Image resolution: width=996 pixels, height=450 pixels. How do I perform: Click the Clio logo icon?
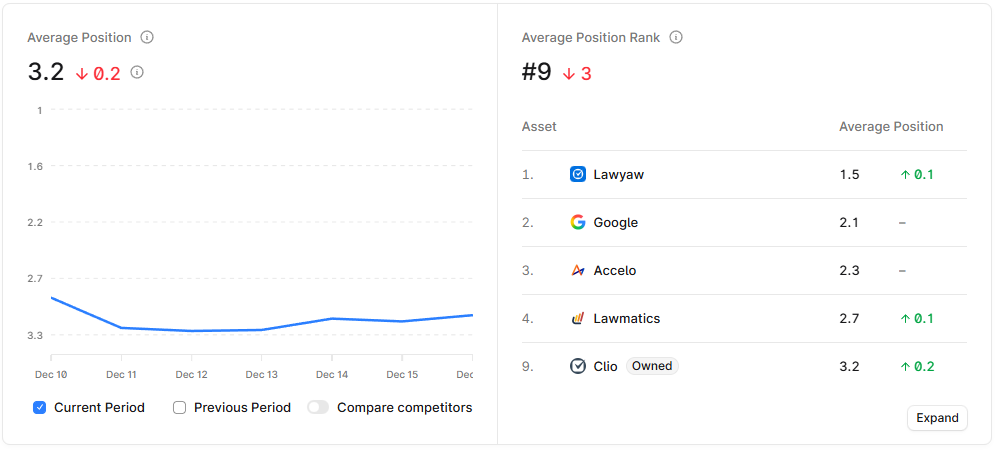pos(578,366)
